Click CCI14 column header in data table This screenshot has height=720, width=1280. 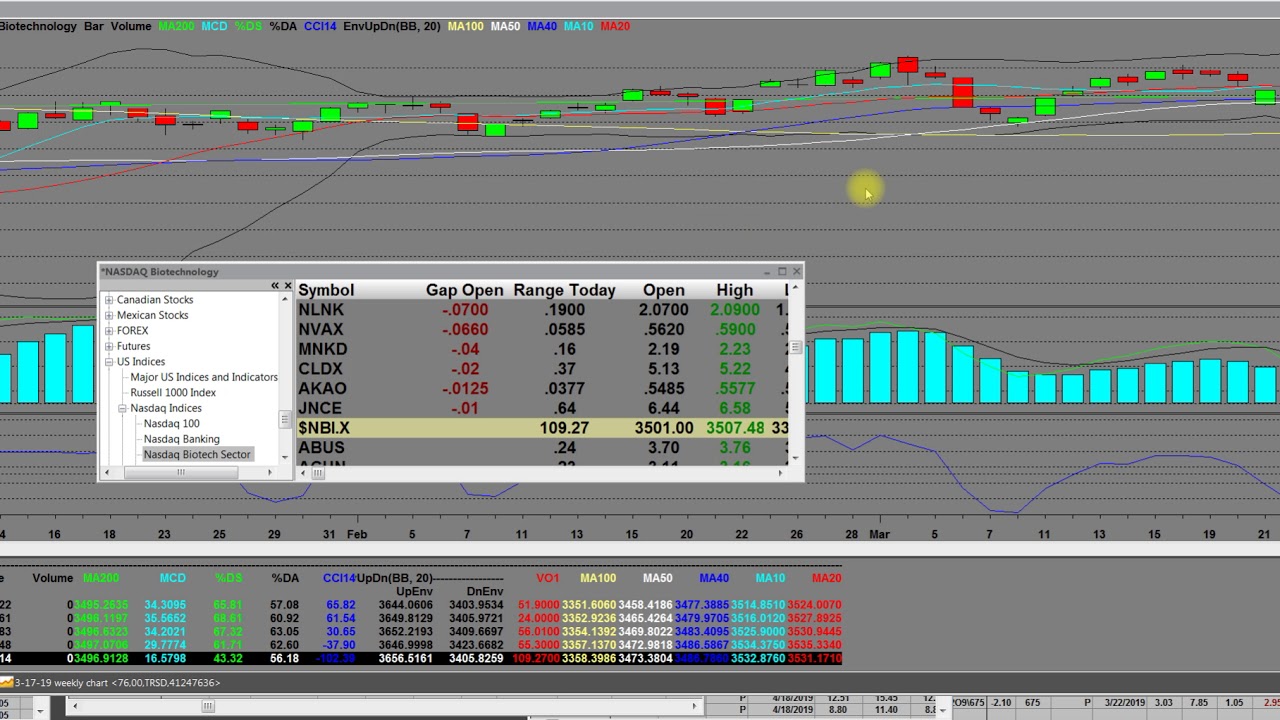[x=339, y=578]
